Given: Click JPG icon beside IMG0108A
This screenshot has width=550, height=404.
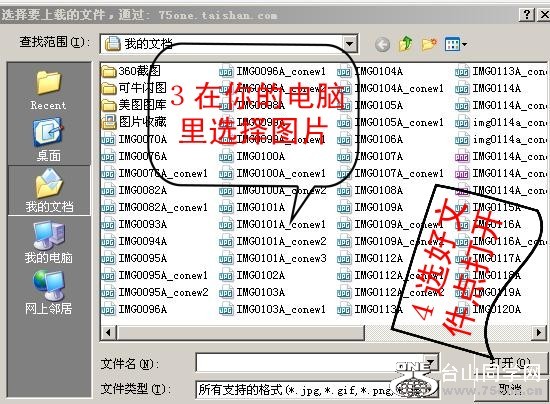Looking at the screenshot, I should point(343,190).
